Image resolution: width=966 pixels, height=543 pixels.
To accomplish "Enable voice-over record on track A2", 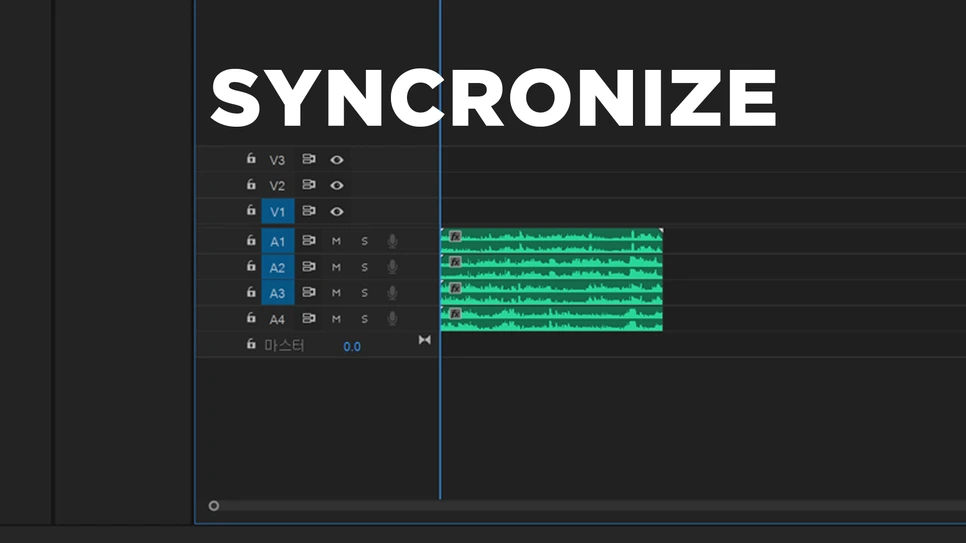I will click(392, 267).
